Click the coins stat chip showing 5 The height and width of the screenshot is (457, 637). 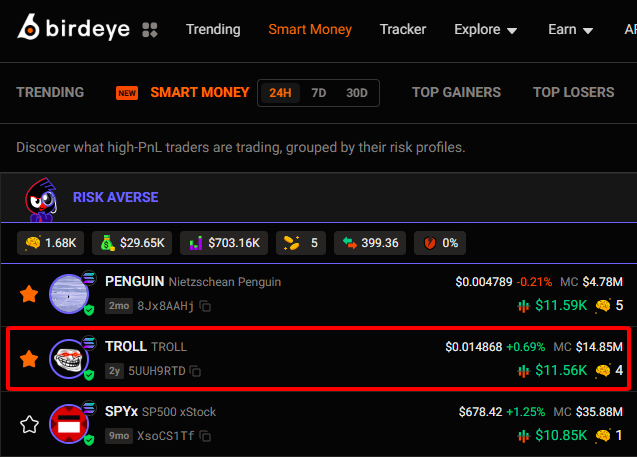[x=301, y=243]
